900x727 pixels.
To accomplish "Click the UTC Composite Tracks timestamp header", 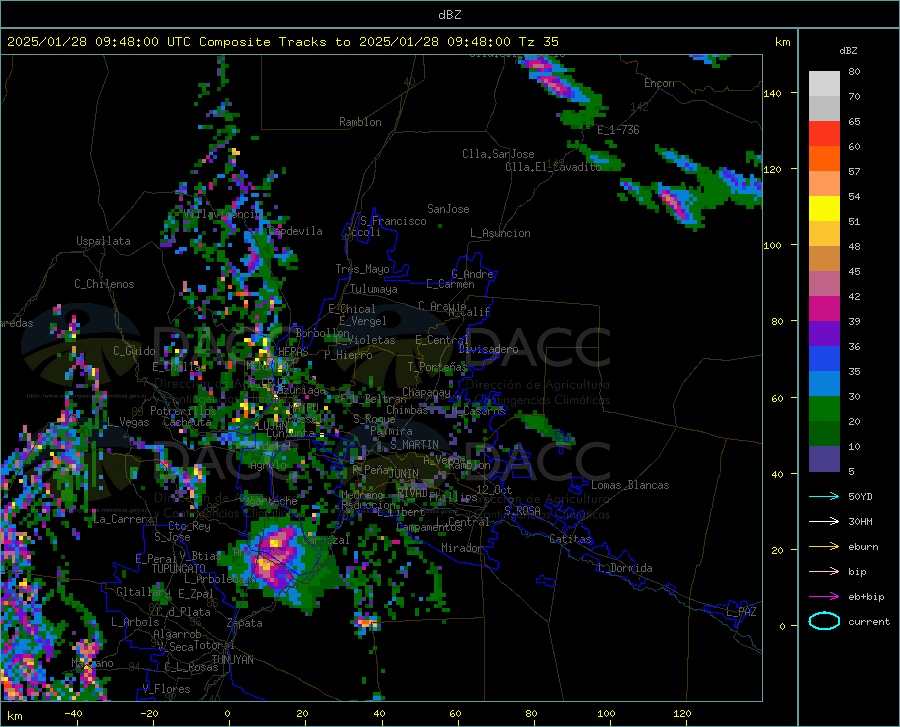I will (282, 42).
